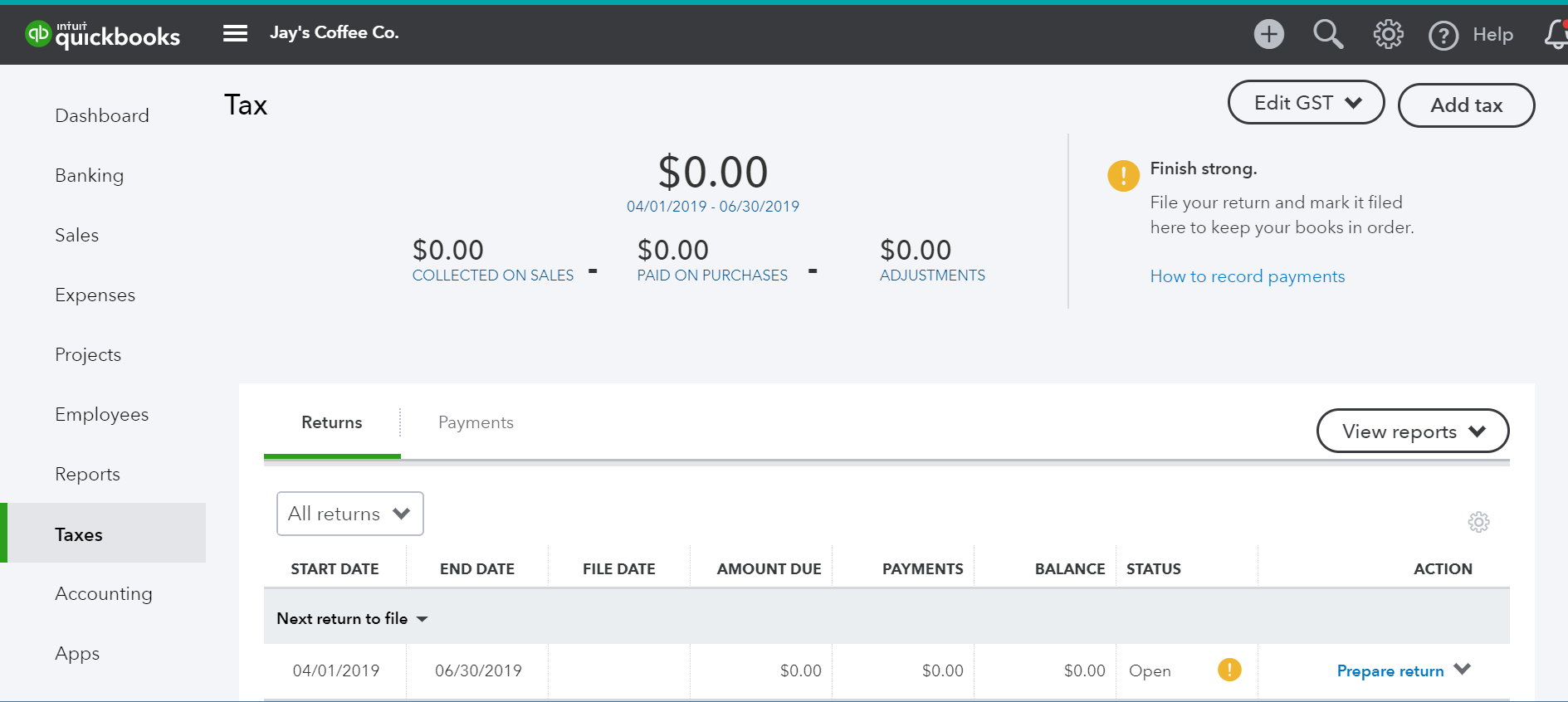Click the Prepare return link

pos(1390,670)
